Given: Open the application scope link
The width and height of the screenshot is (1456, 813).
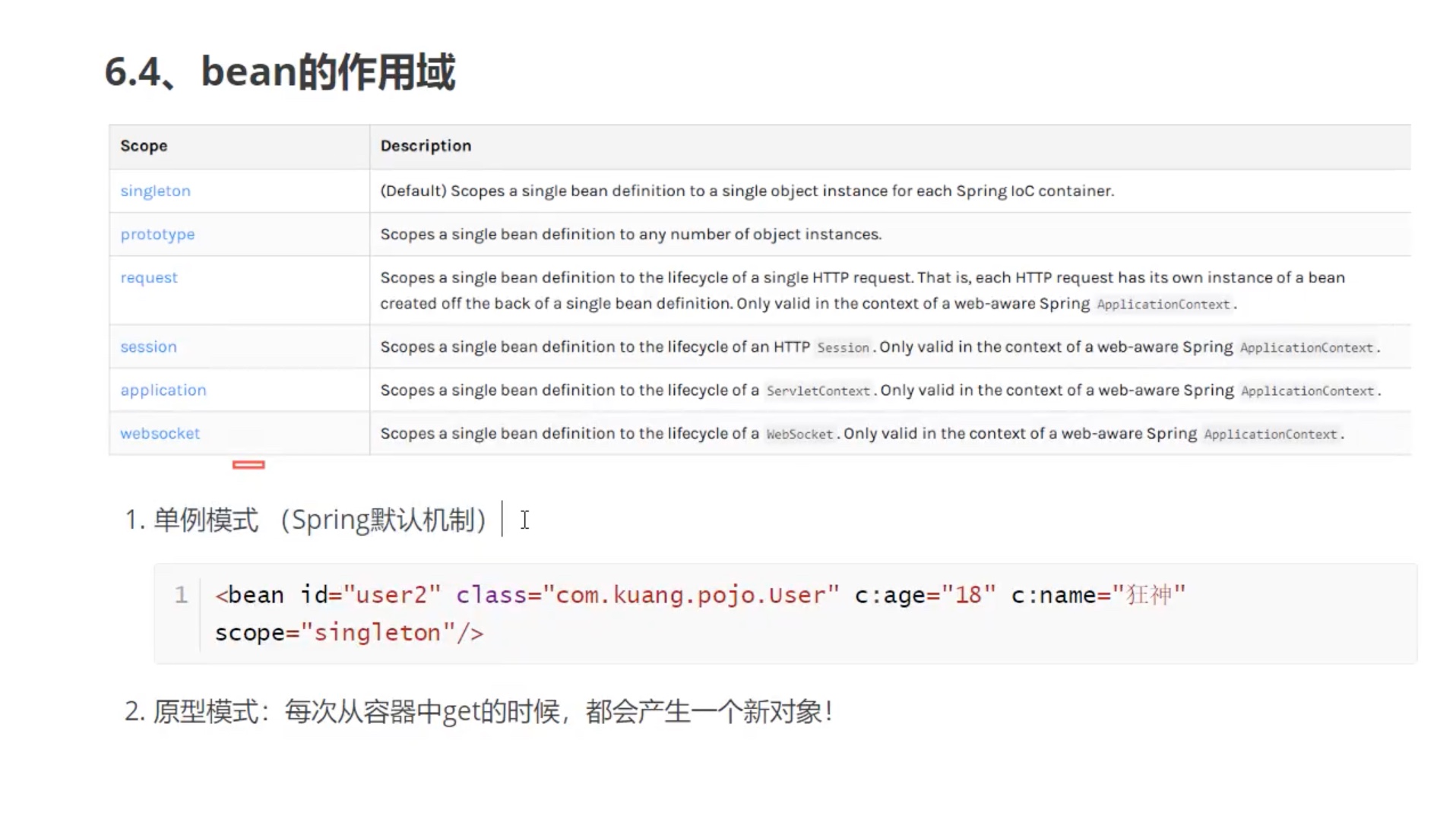Looking at the screenshot, I should (163, 390).
